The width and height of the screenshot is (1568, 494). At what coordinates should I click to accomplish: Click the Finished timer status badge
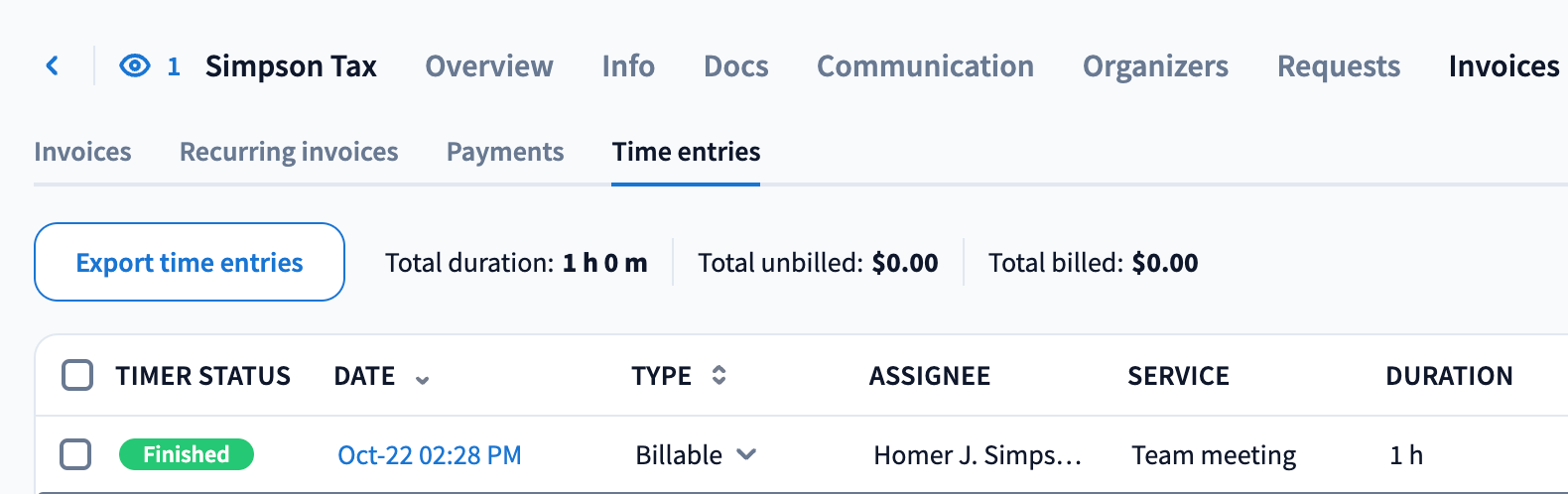[x=187, y=454]
